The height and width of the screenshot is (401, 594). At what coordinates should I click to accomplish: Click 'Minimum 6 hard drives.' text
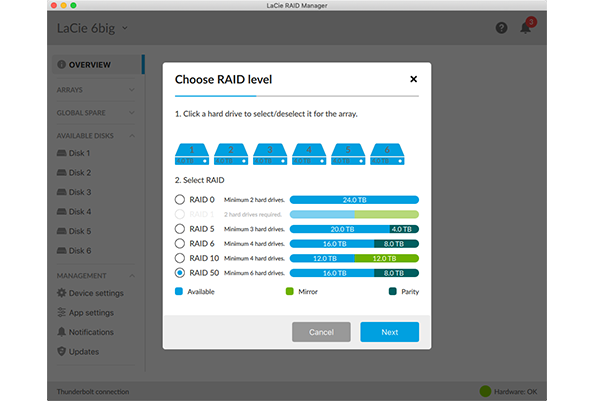pos(254,273)
